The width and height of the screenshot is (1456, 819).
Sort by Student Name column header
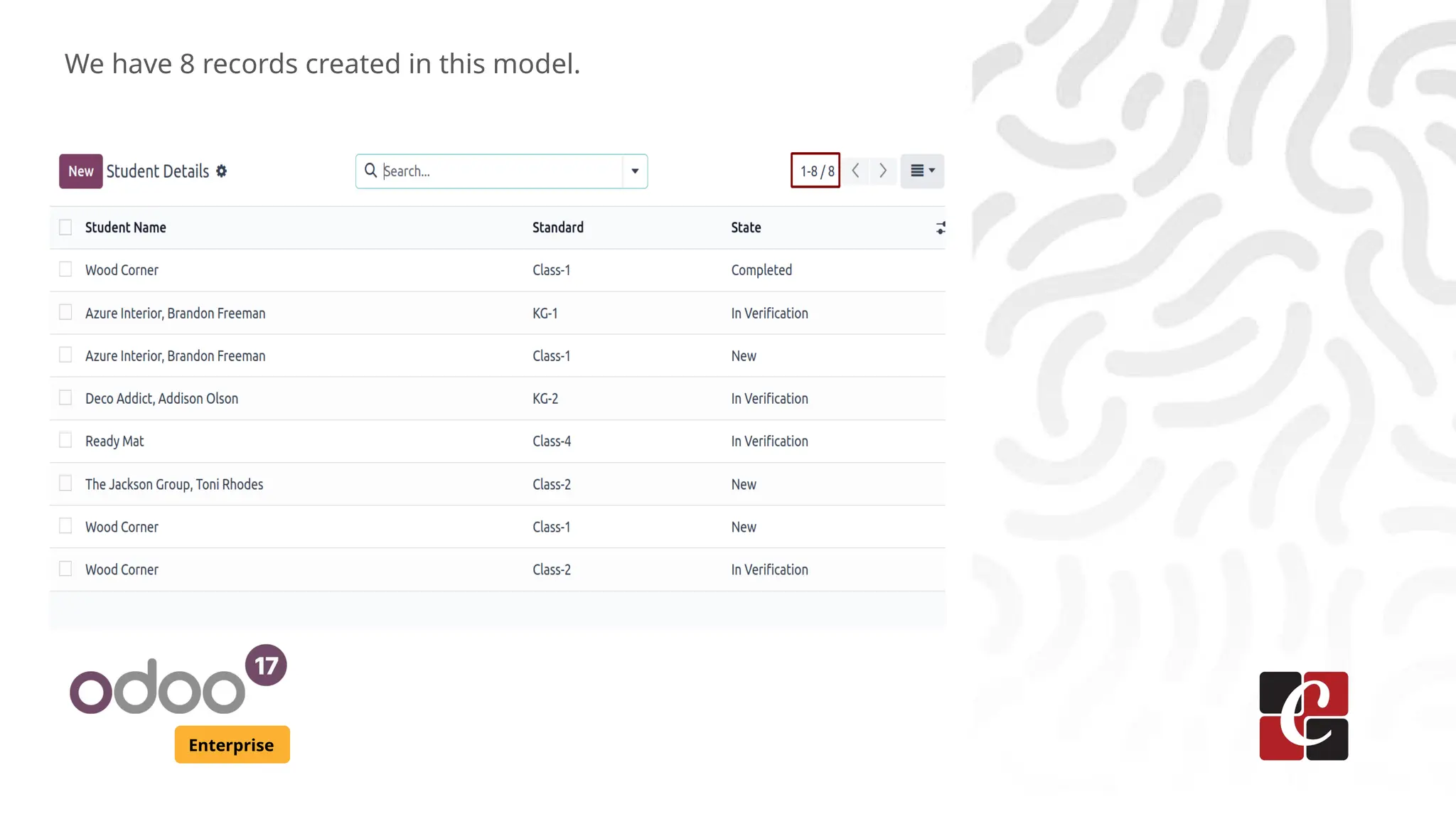point(126,227)
